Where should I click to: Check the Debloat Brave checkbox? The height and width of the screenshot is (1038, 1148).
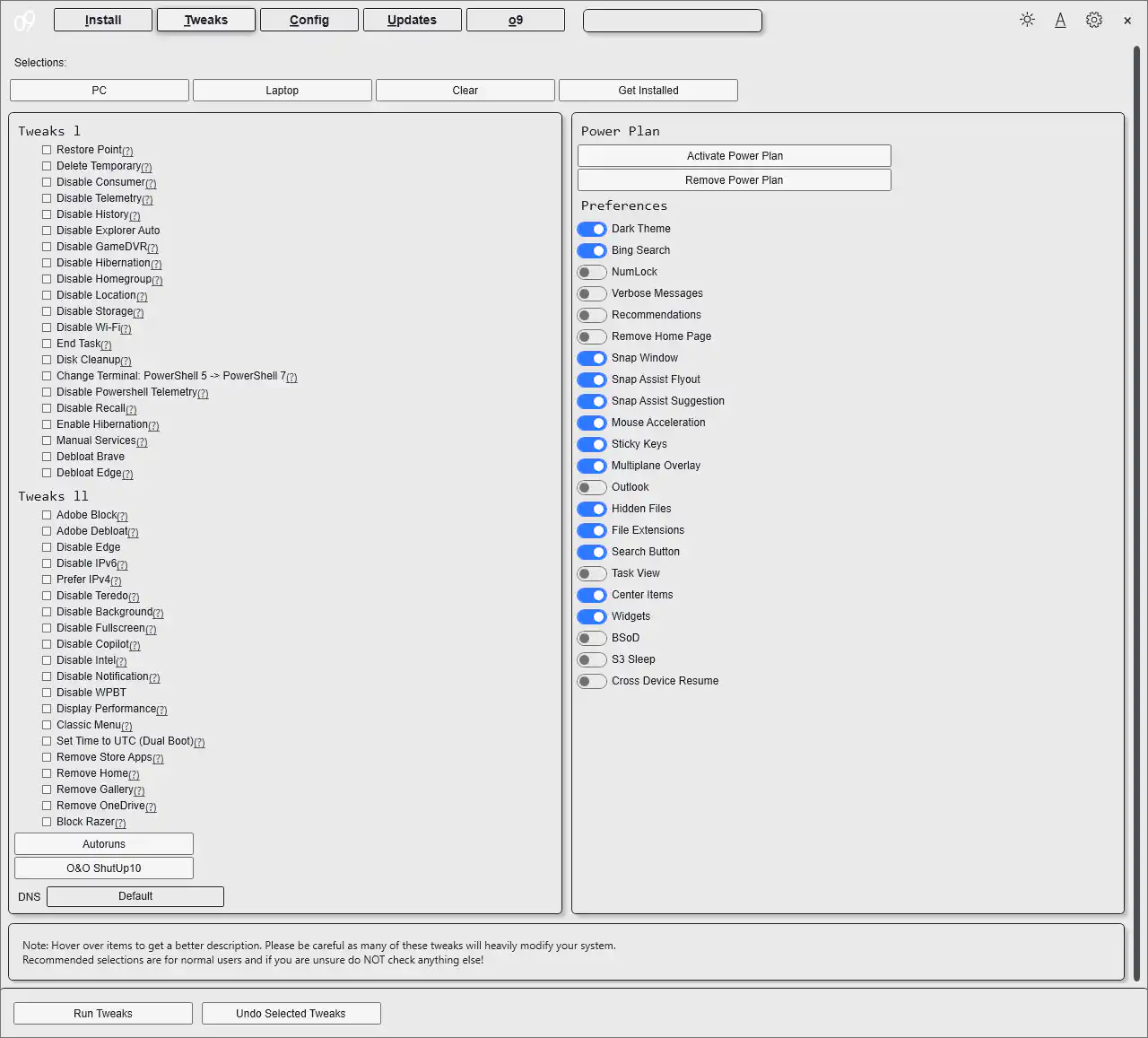47,457
